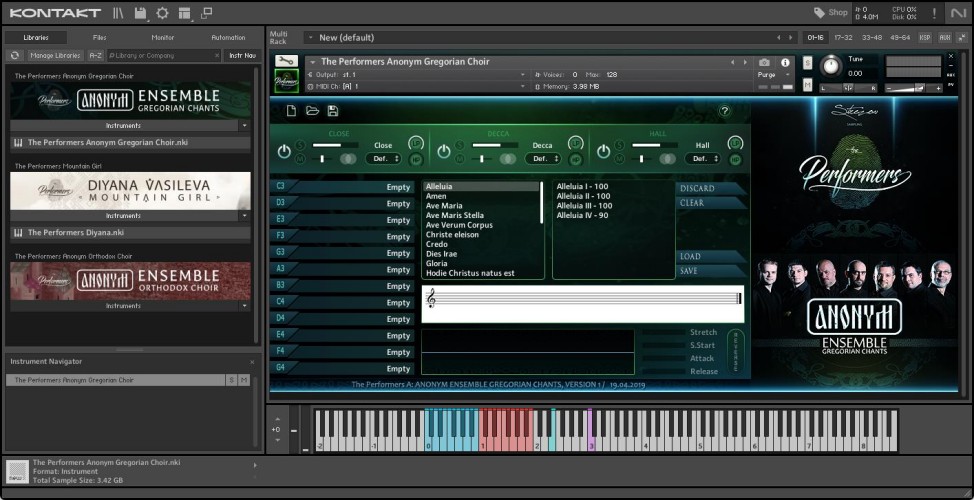Click the question mark help icon
974x500 pixels.
[724, 111]
